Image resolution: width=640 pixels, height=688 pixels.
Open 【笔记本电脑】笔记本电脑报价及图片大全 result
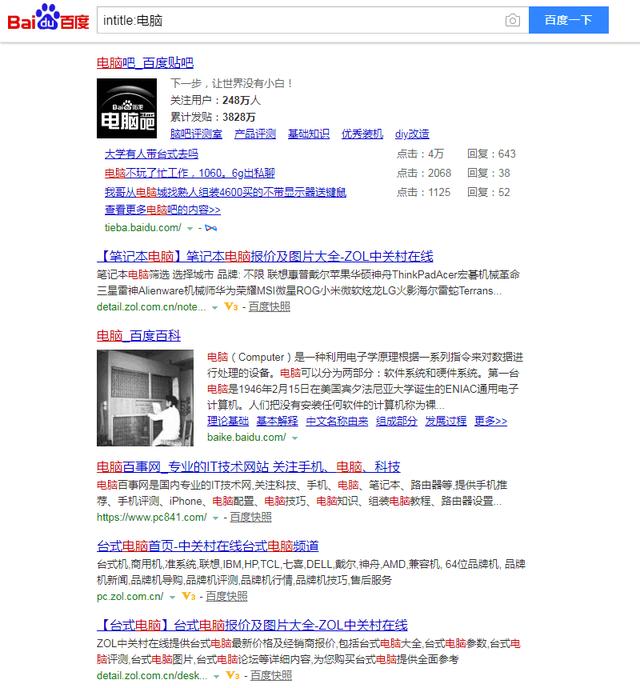click(265, 256)
